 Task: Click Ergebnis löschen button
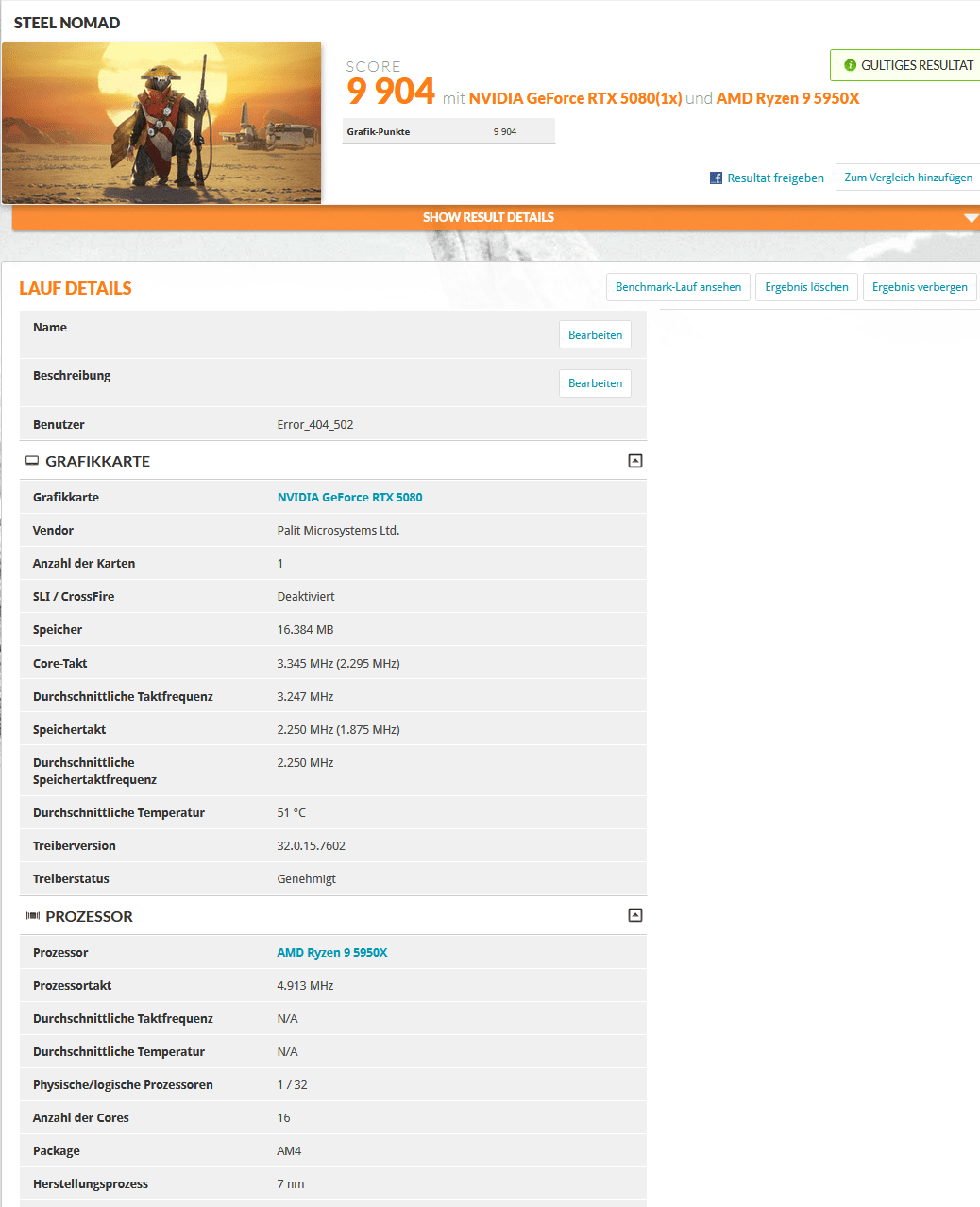(x=806, y=287)
